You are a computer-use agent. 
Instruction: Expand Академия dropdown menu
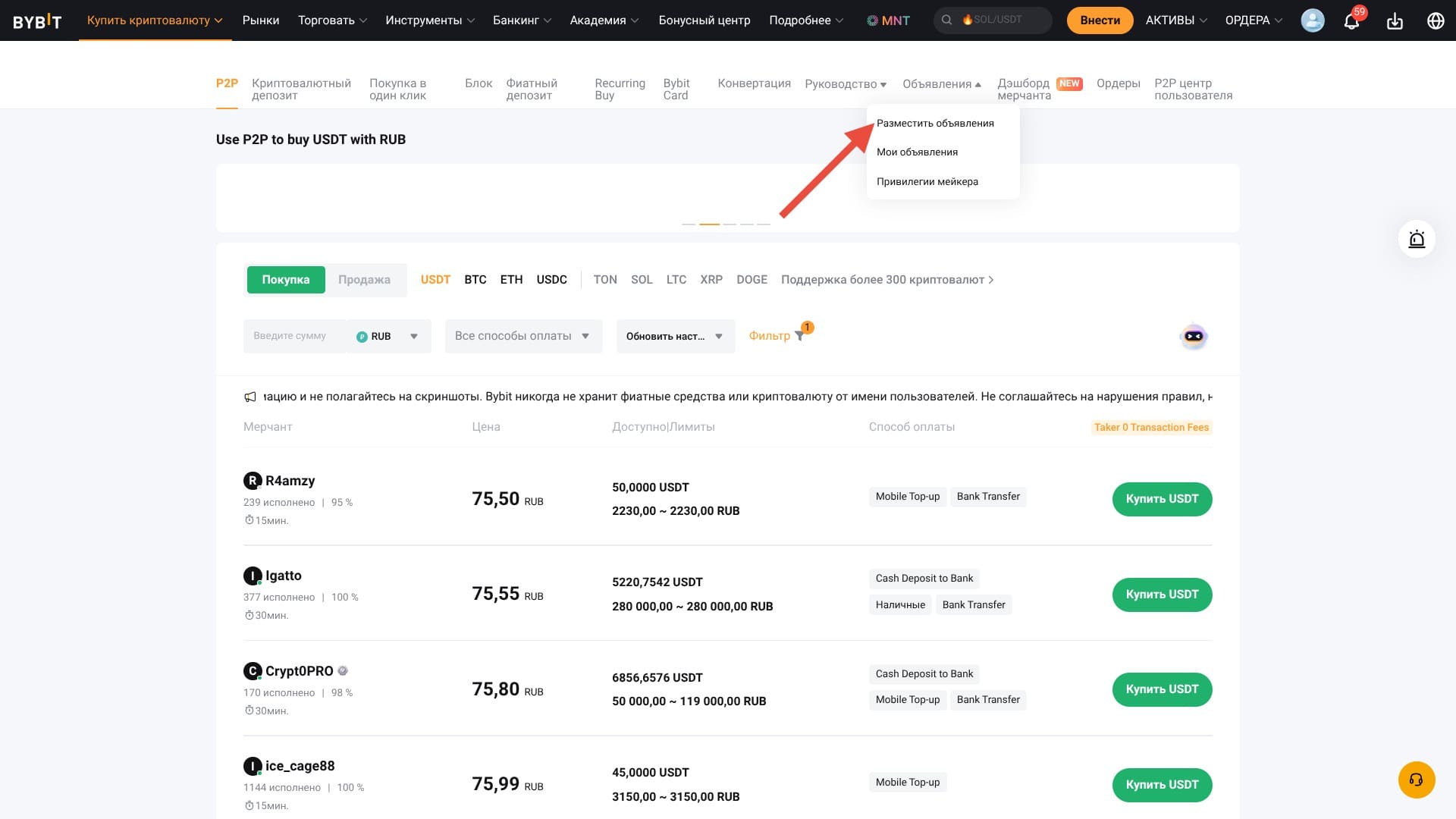tap(604, 20)
